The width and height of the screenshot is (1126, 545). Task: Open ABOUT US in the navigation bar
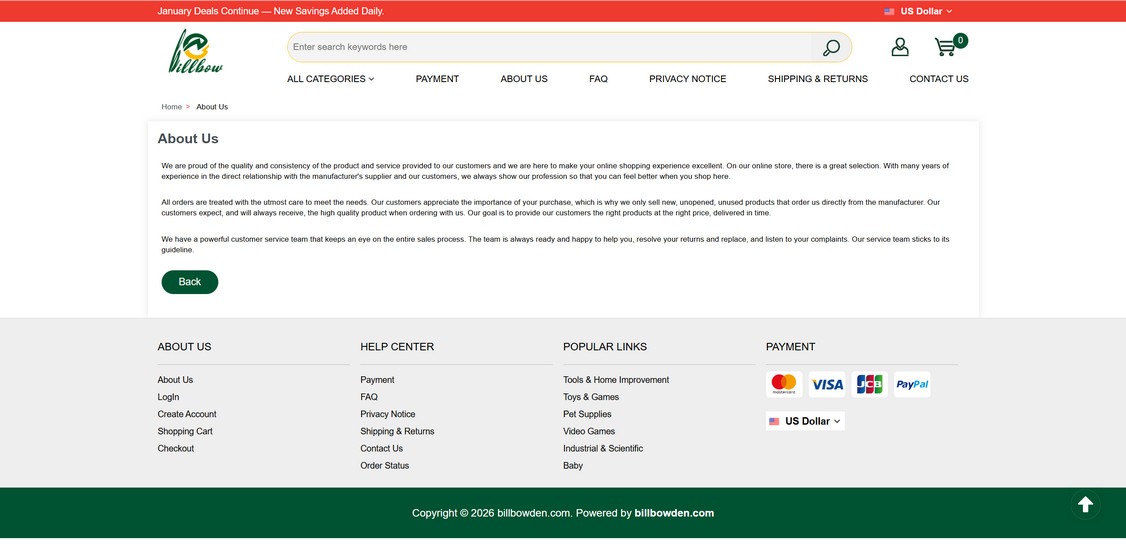(x=524, y=79)
